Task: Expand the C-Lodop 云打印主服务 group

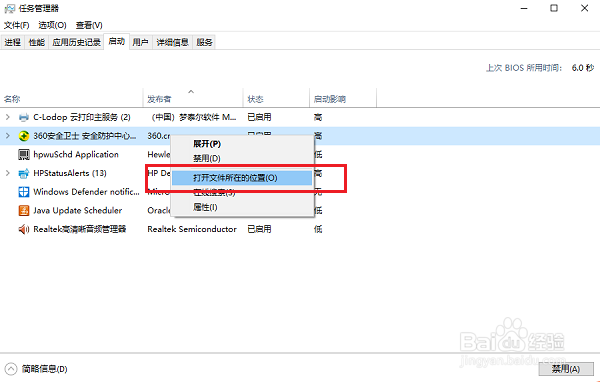Action: [8, 117]
